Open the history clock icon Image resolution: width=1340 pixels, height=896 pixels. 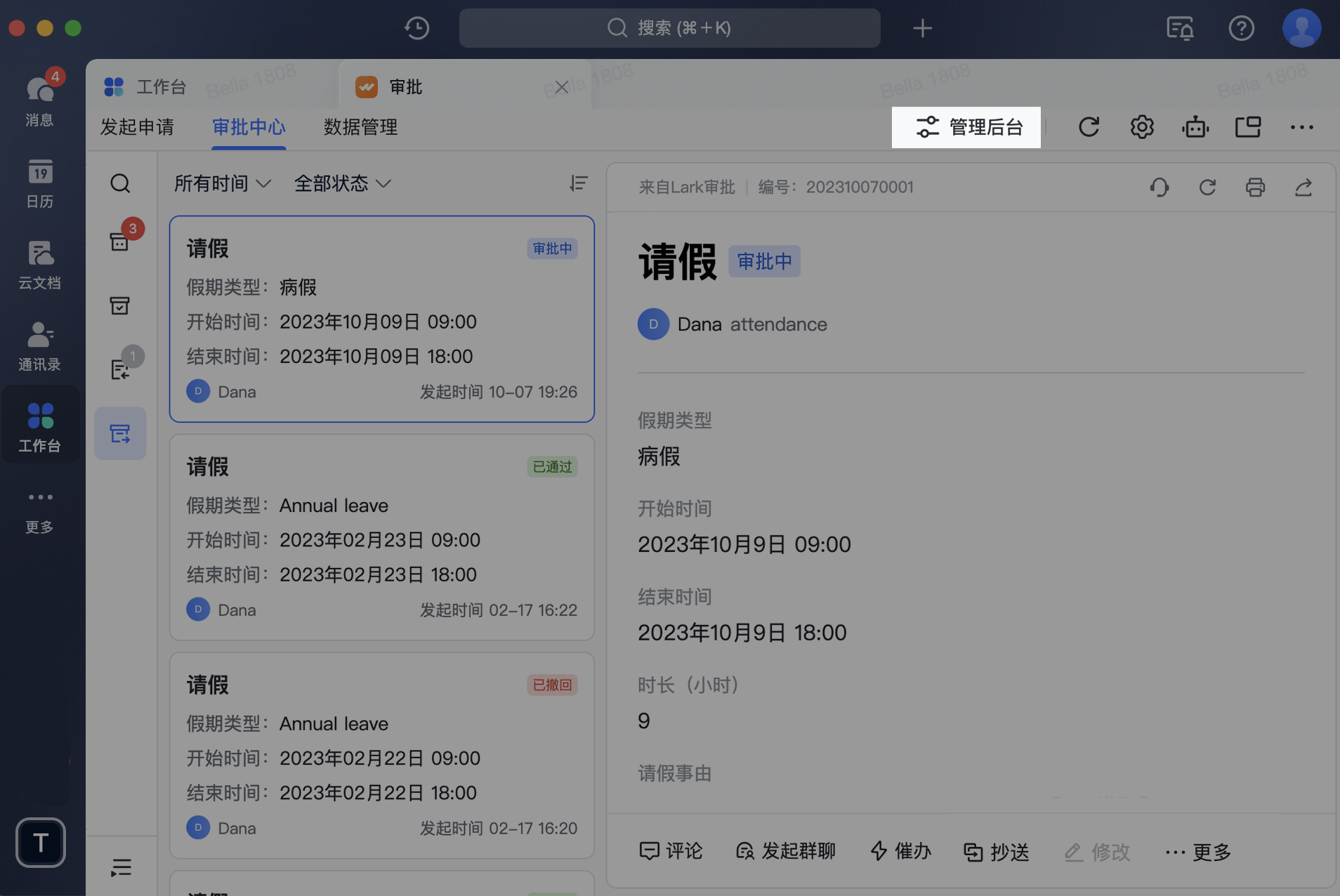pyautogui.click(x=417, y=28)
